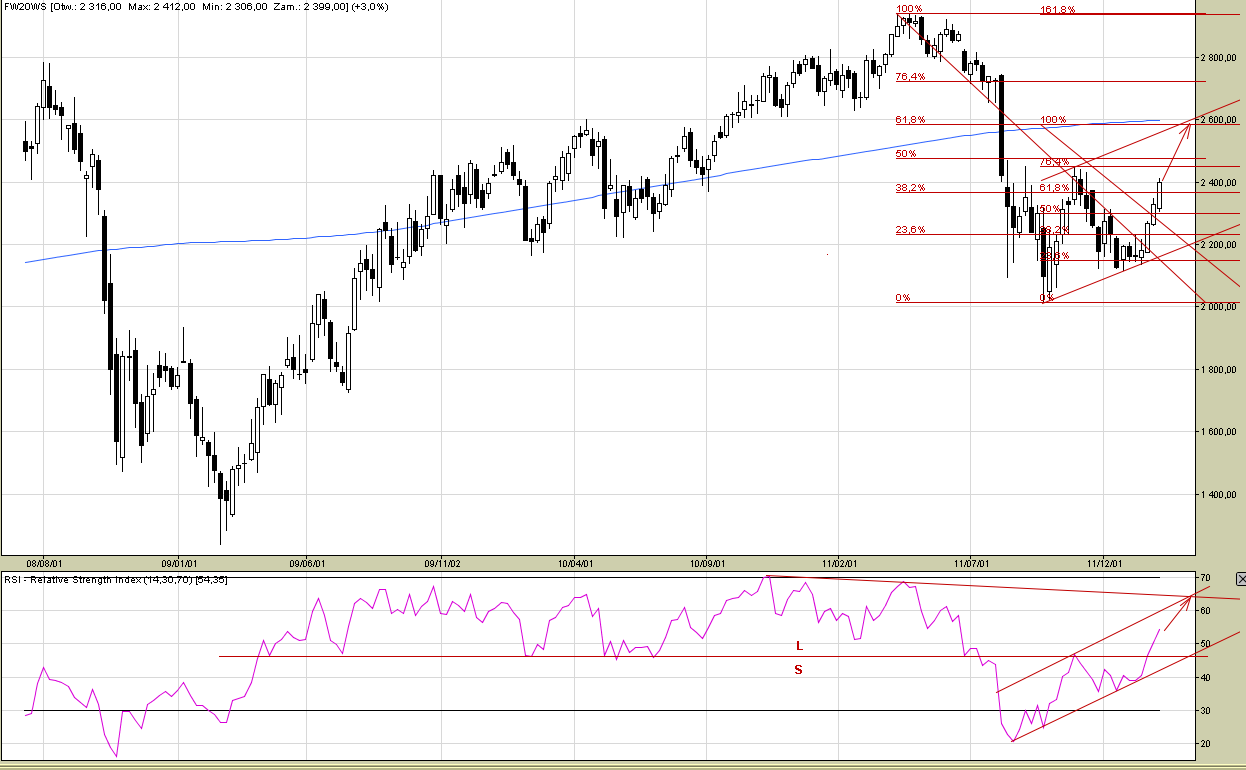This screenshot has height=770, width=1246.
Task: Select the 09/01/01 date label
Action: pyautogui.click(x=178, y=562)
